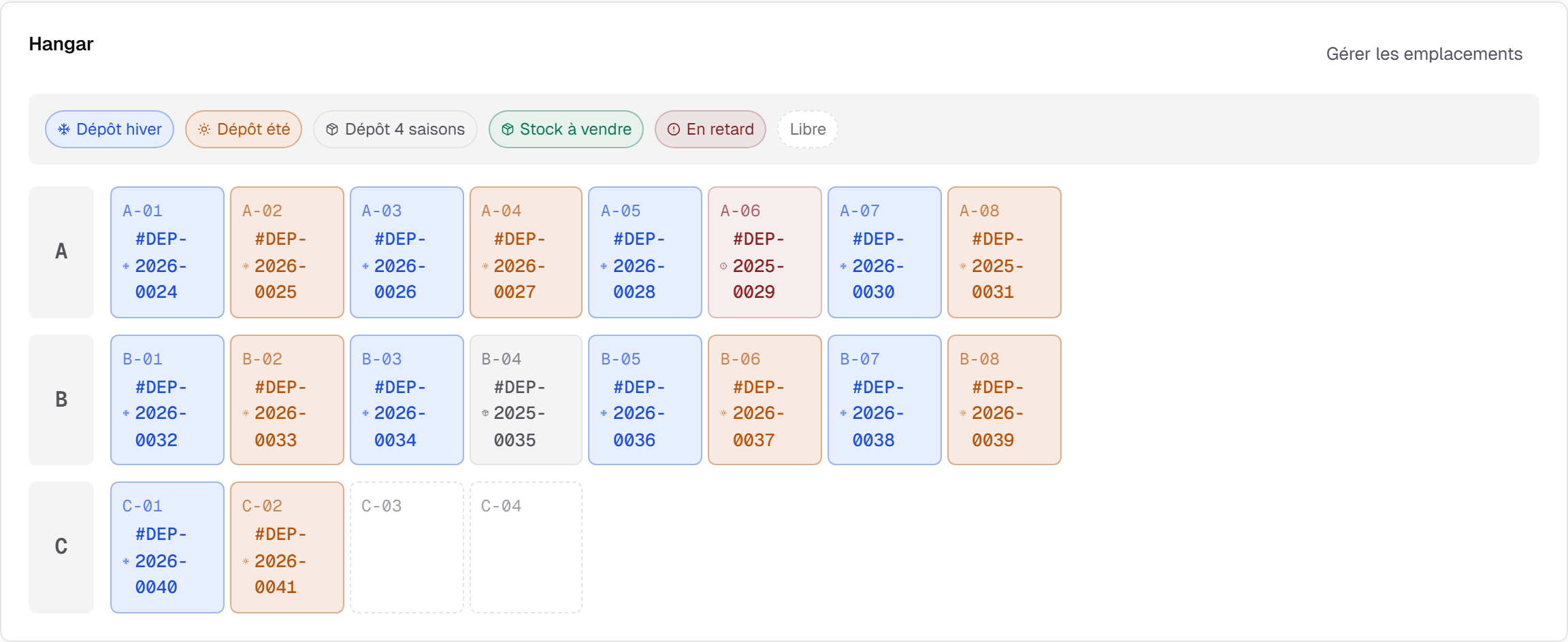The image size is (1568, 642).
Task: Click the box icon in Dépôt 4 saisons chip
Action: (x=332, y=129)
